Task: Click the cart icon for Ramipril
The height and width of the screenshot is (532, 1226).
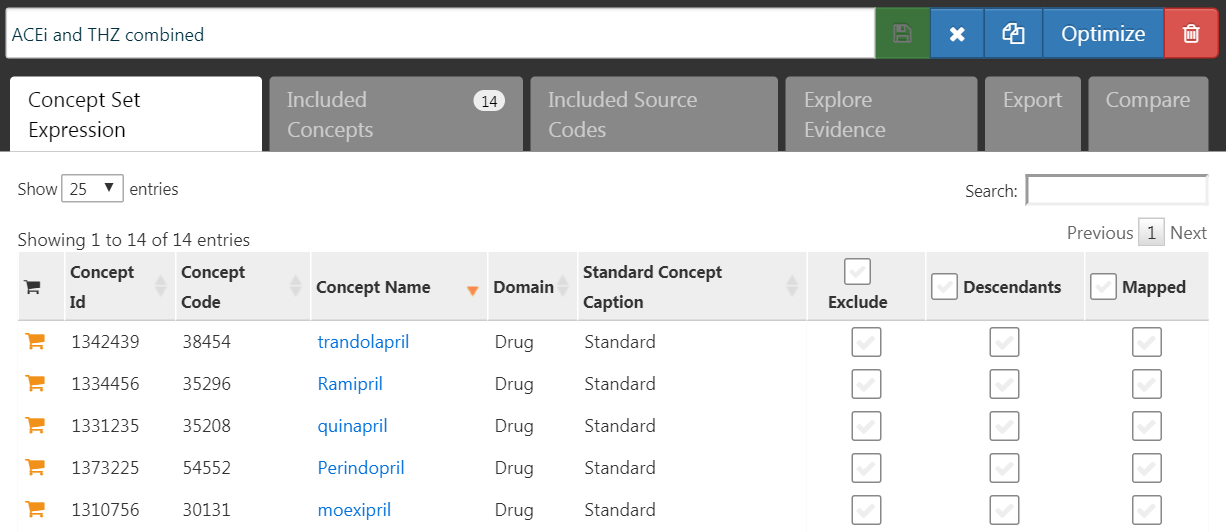Action: click(35, 384)
